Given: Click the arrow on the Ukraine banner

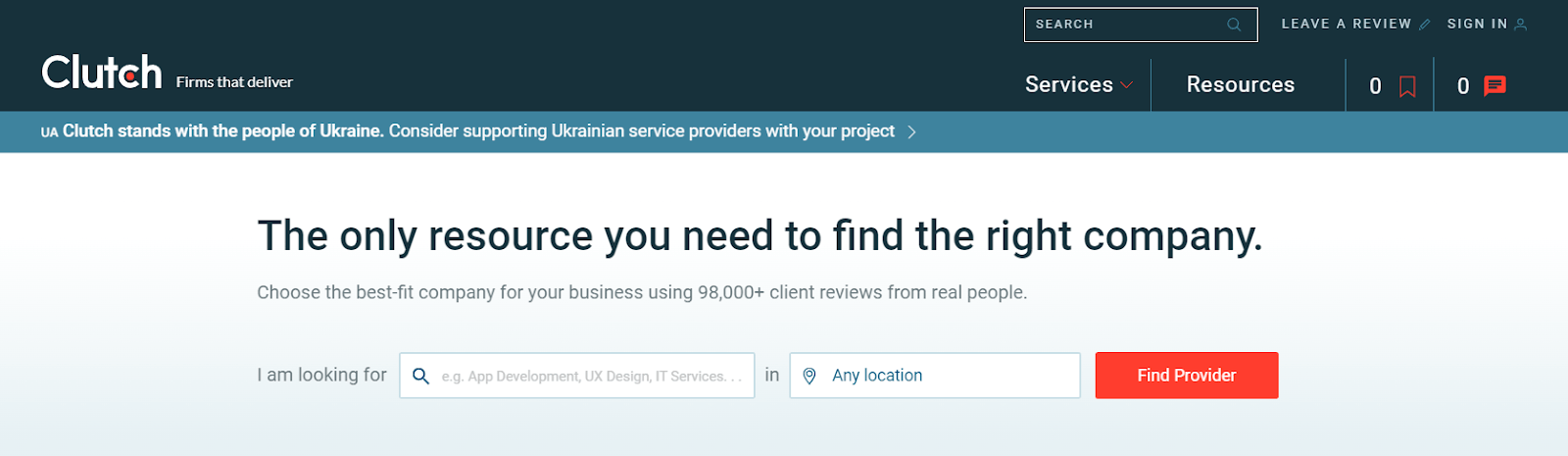Looking at the screenshot, I should tap(911, 131).
